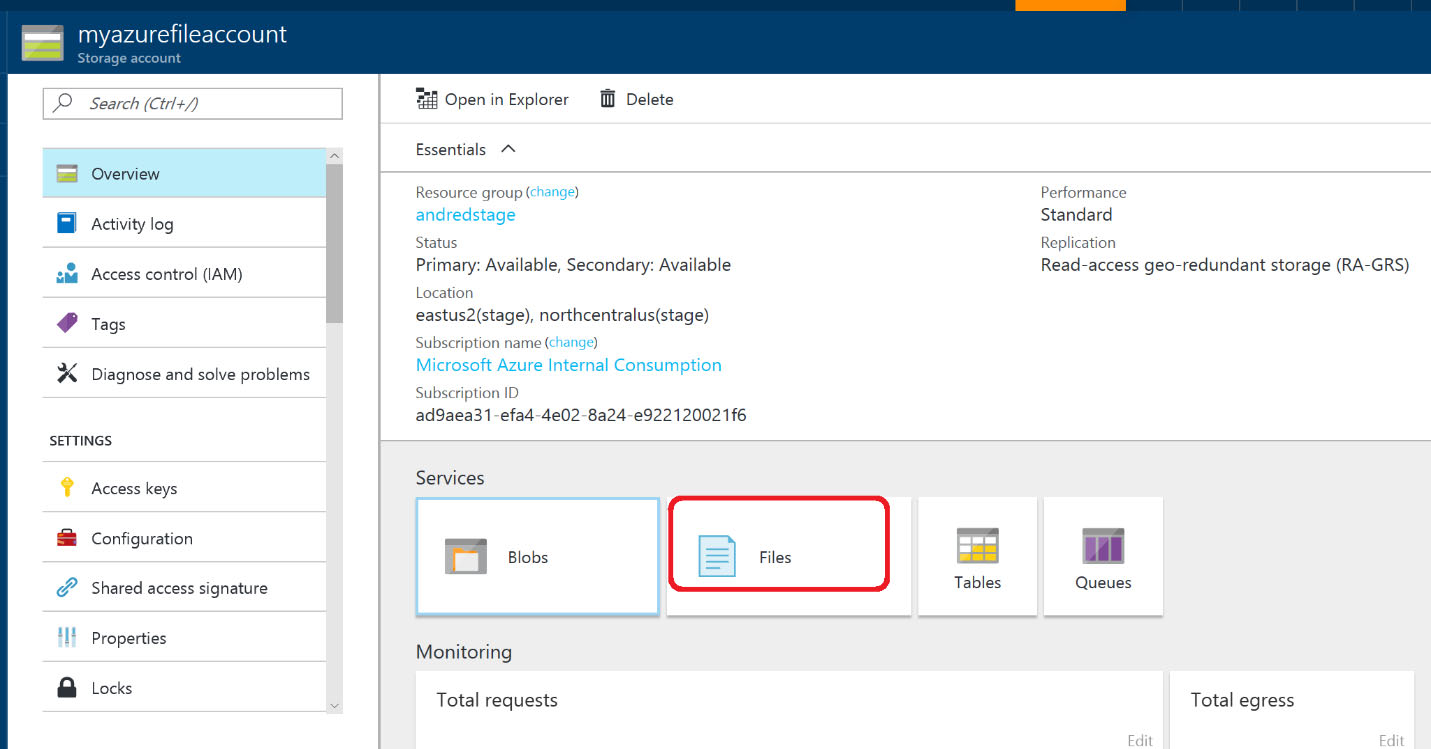Click the Access keys key icon
The height and width of the screenshot is (749, 1431).
67,488
